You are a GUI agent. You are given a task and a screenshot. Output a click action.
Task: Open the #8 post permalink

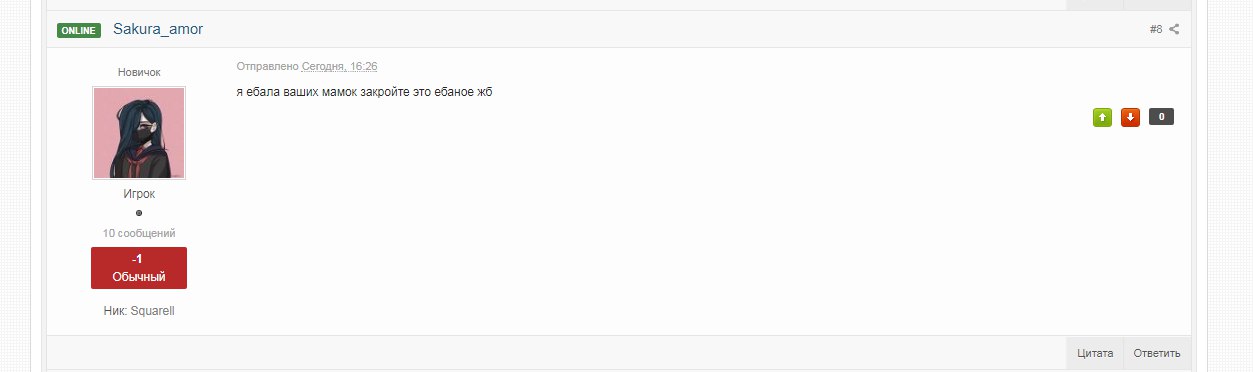coord(1156,30)
